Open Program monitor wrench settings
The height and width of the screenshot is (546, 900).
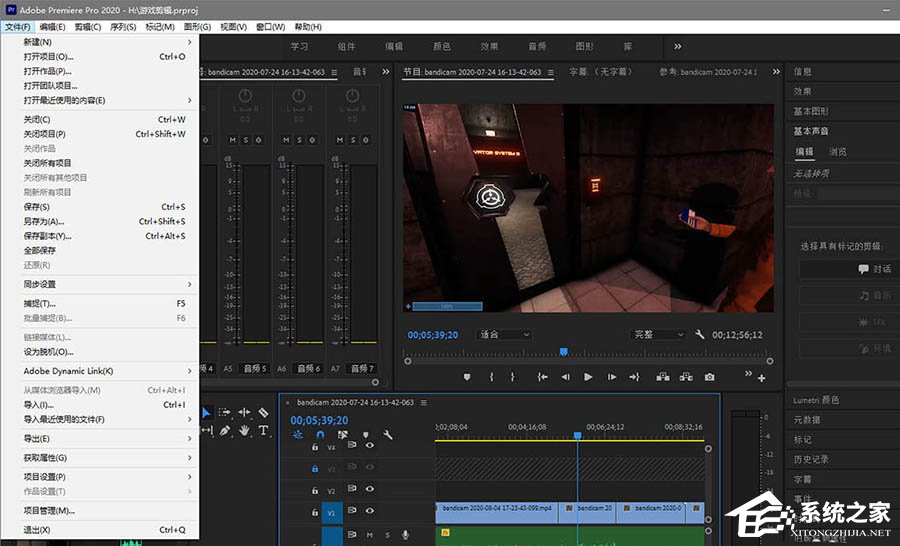click(700, 335)
